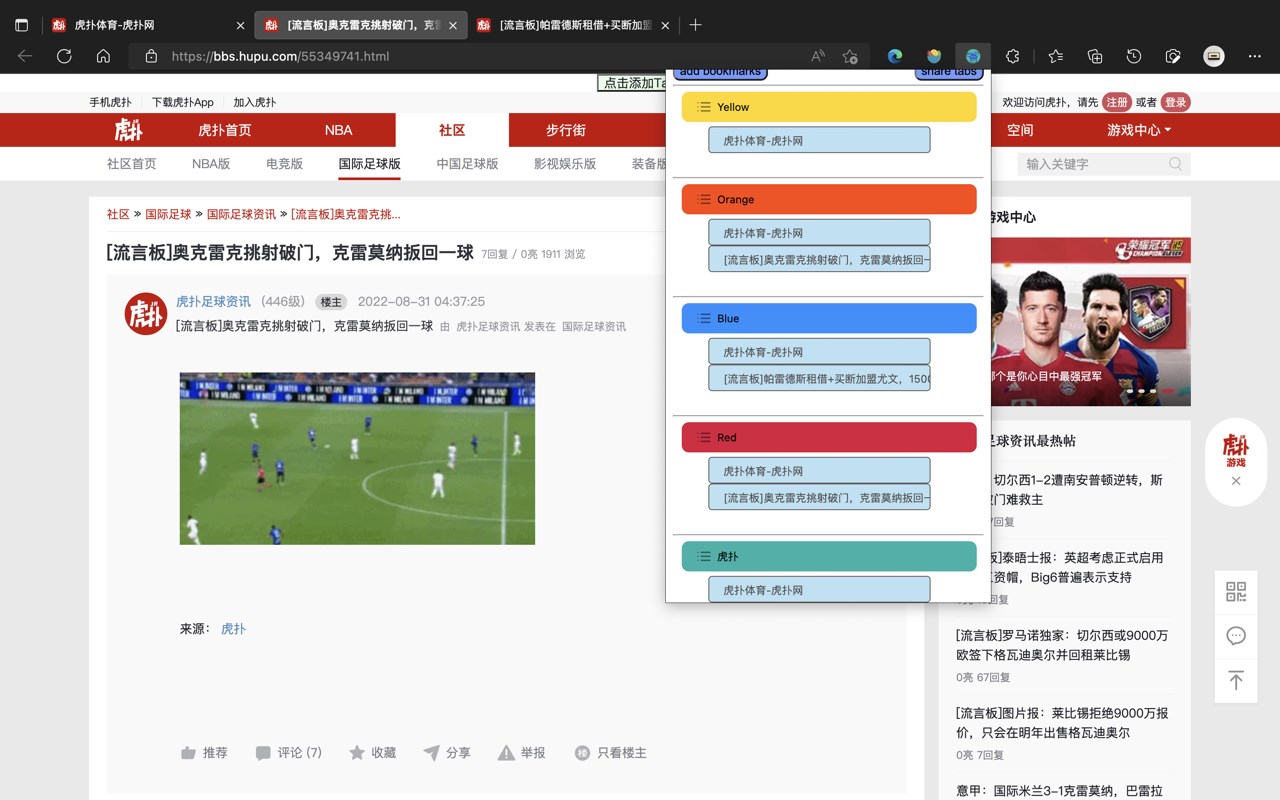Open 下载虎扑App link
1280x800 pixels.
[183, 102]
